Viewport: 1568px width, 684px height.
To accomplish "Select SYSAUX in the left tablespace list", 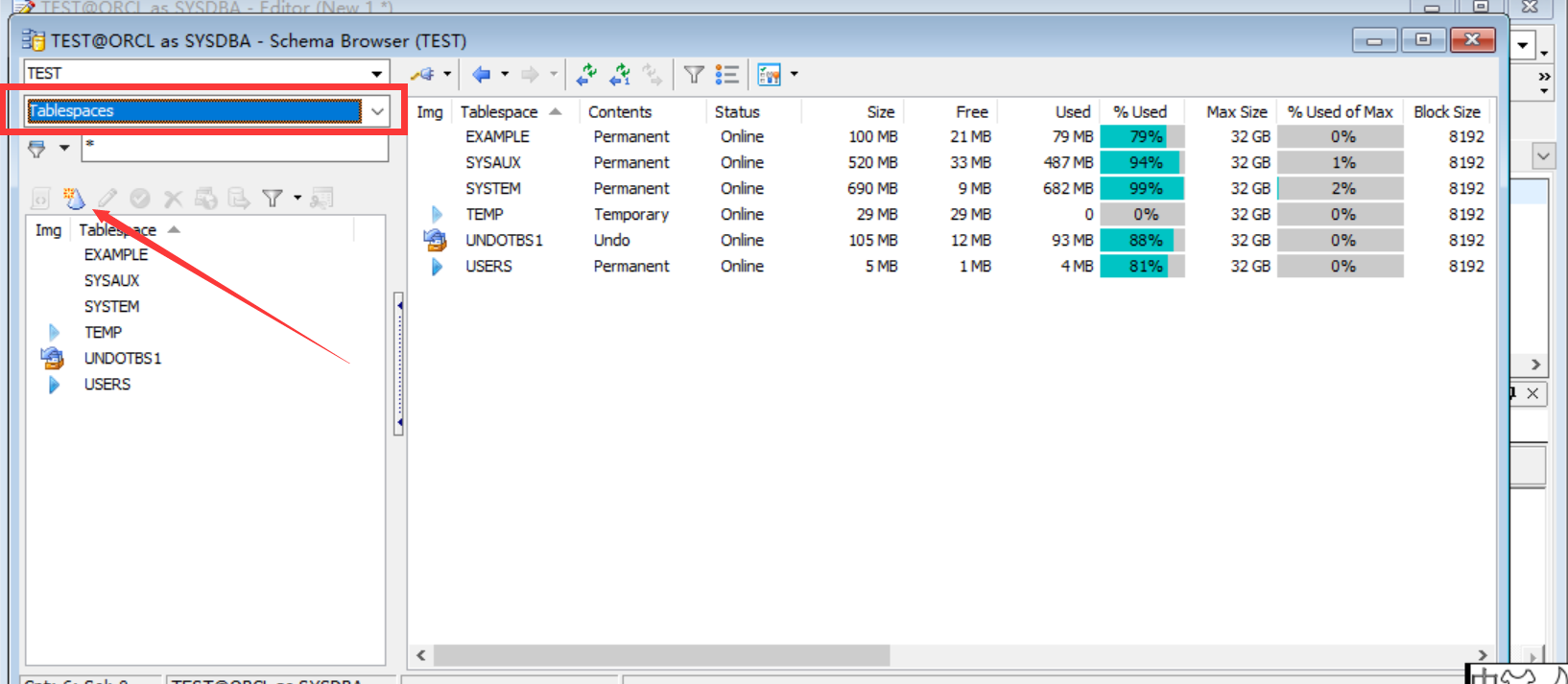I will tap(111, 281).
